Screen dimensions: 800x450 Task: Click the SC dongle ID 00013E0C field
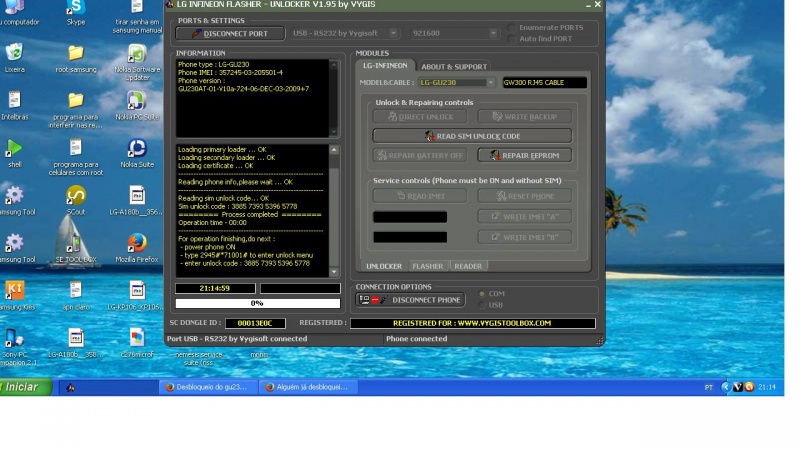(255, 323)
